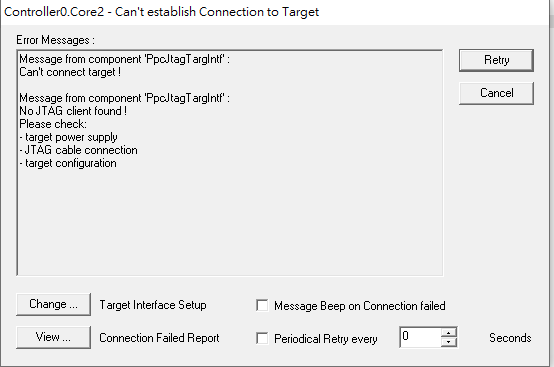Click the "Target Interface Setup" label
Screen dimensions: 554x367
click(153, 305)
